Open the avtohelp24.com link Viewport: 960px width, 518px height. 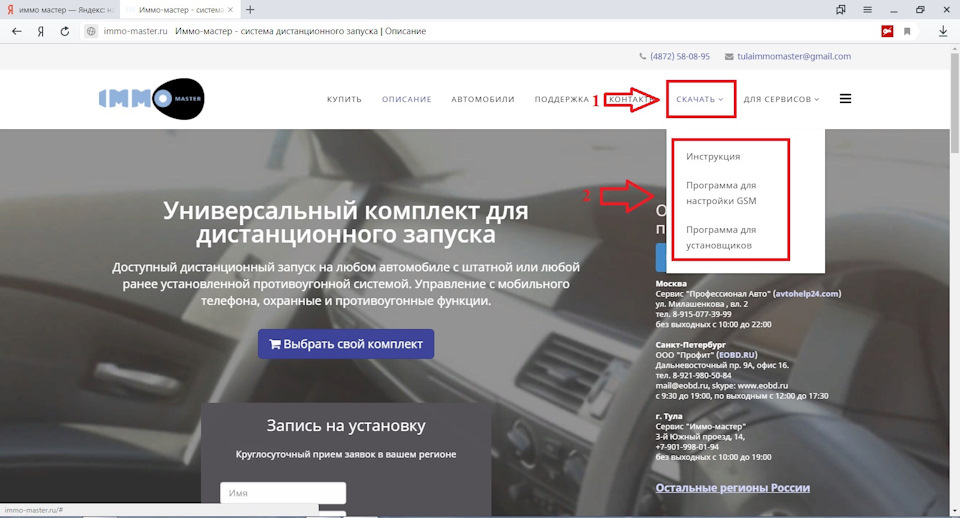[808, 294]
